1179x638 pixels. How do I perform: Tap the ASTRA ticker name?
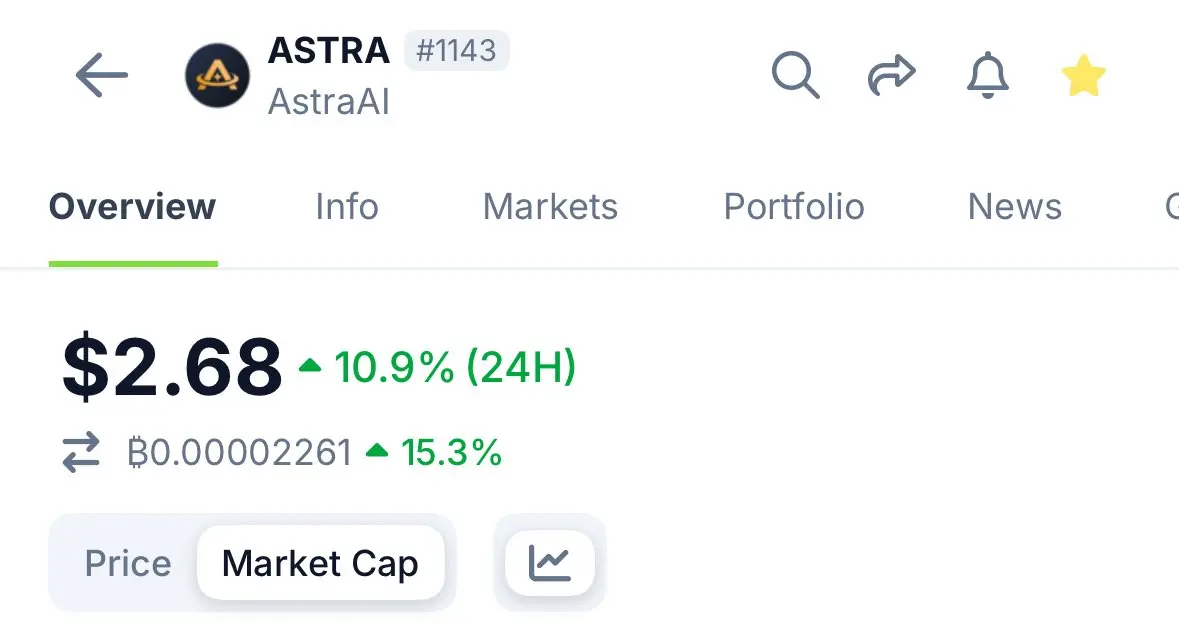[x=329, y=50]
